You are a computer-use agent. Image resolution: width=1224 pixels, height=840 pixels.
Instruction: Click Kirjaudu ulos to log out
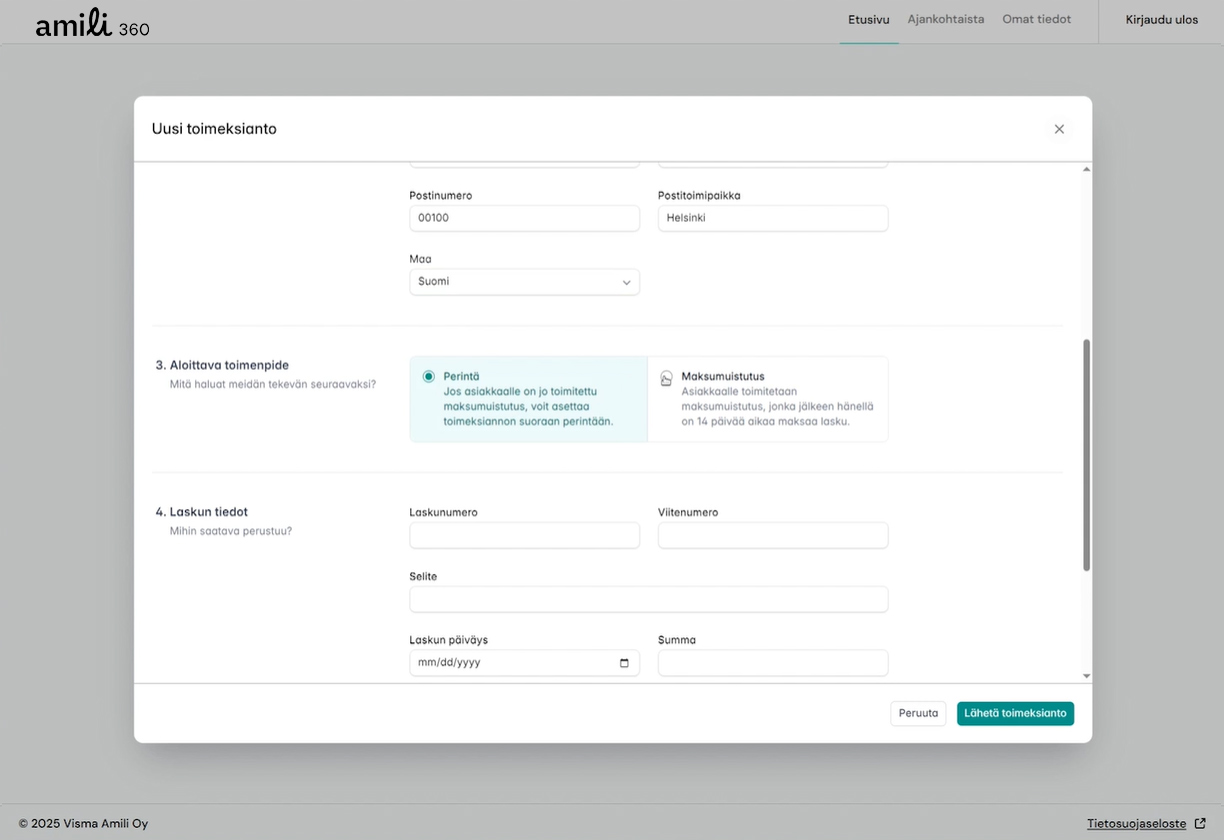(x=1161, y=20)
